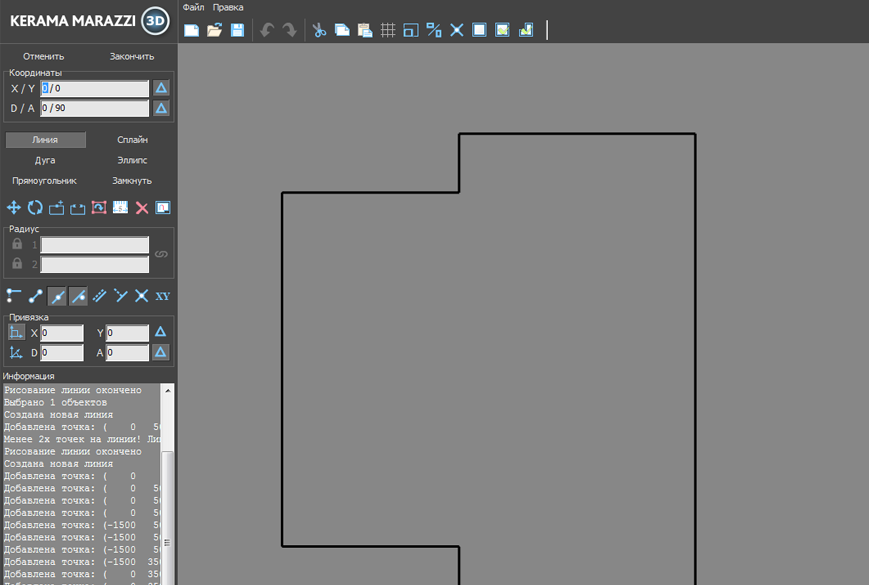The height and width of the screenshot is (585, 869).
Task: Open a file using the folder icon
Action: tap(214, 30)
